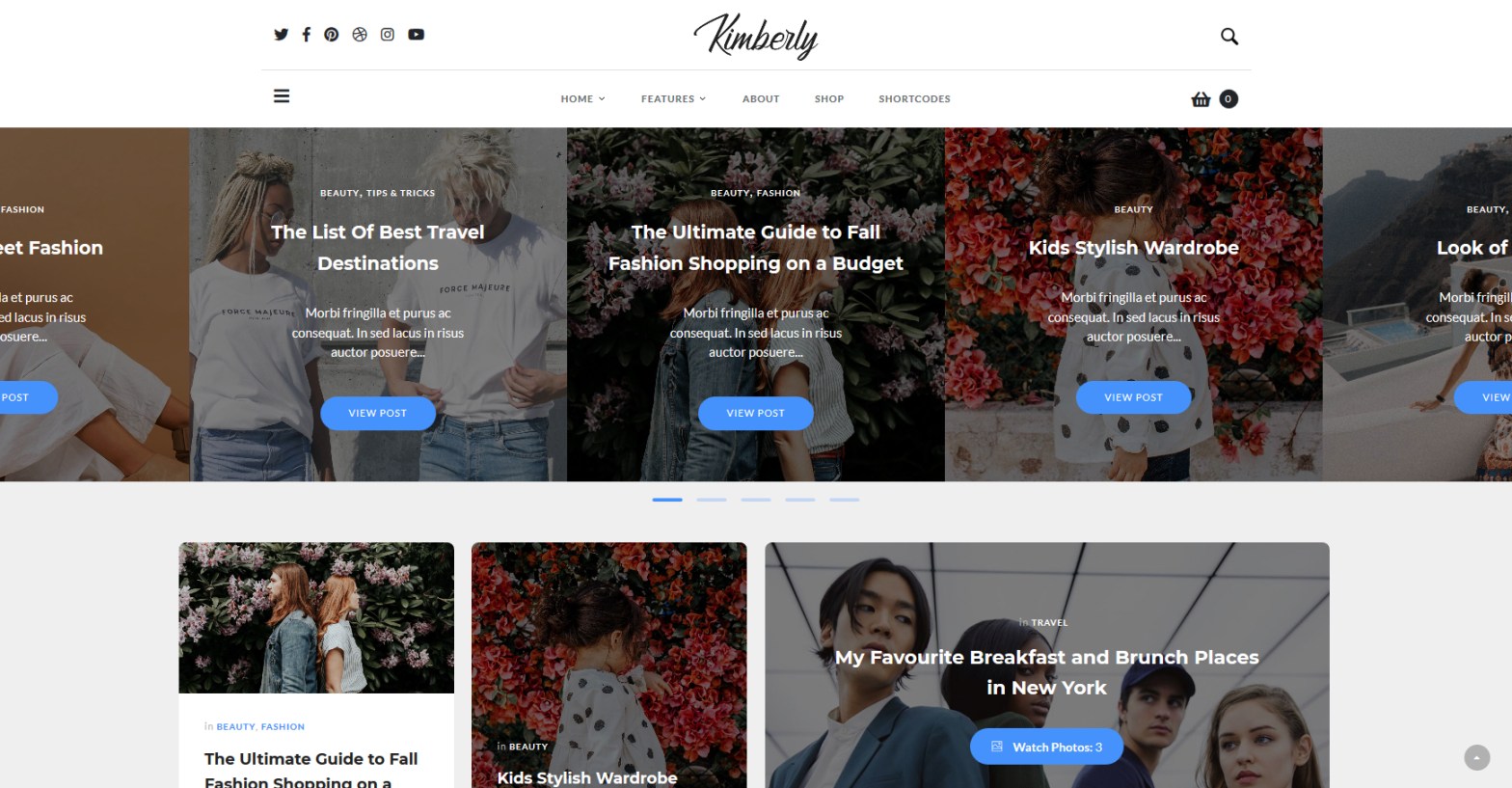Open the Facebook social link

(306, 35)
